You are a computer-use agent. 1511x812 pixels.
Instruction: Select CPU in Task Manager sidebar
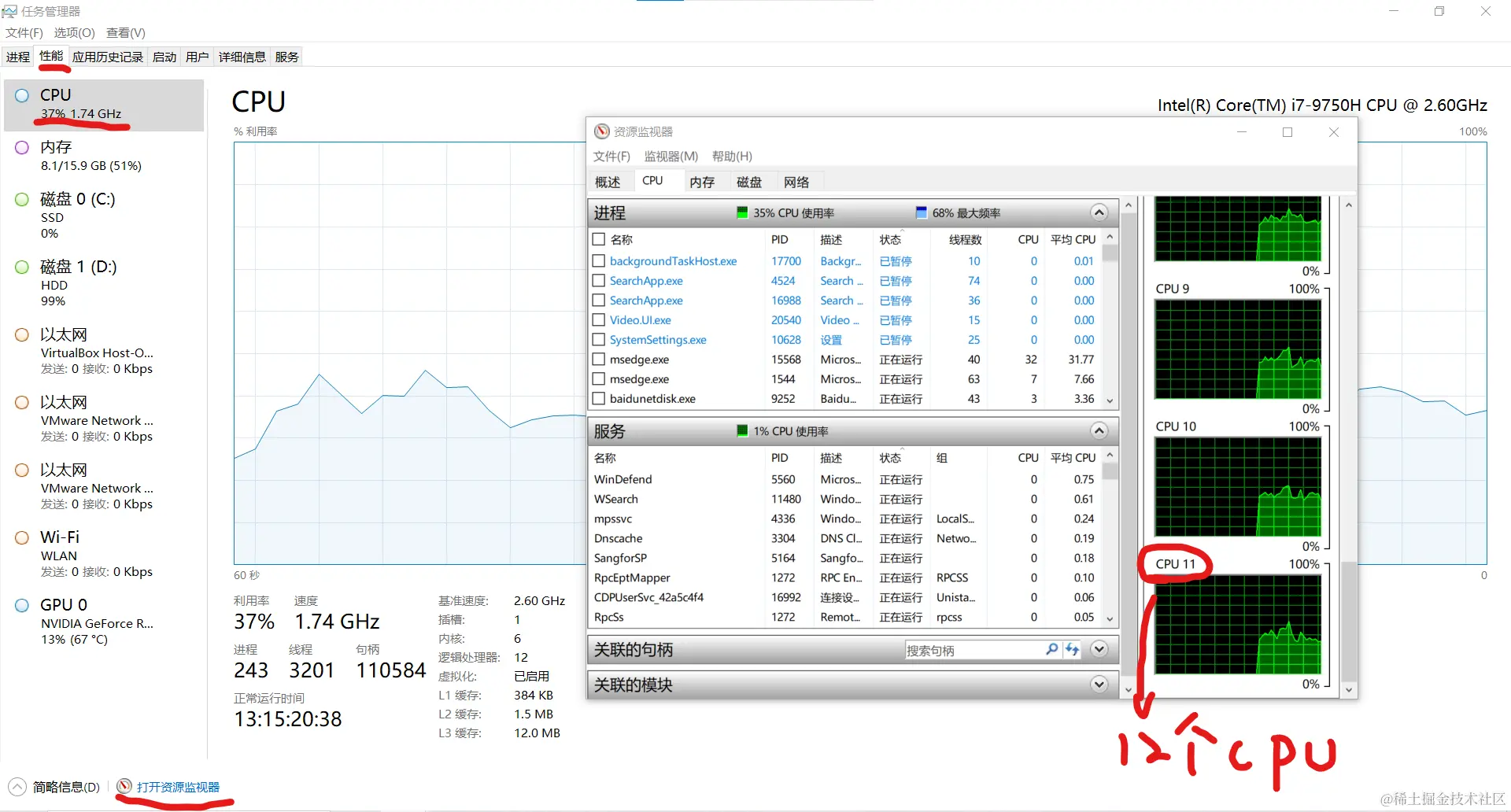pos(104,105)
